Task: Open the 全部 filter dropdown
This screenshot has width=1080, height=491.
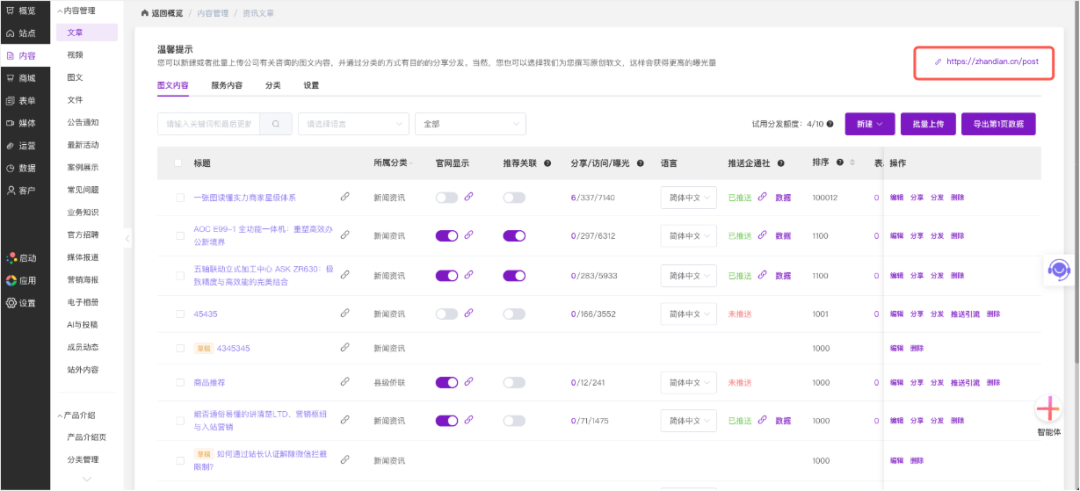Action: coord(470,124)
